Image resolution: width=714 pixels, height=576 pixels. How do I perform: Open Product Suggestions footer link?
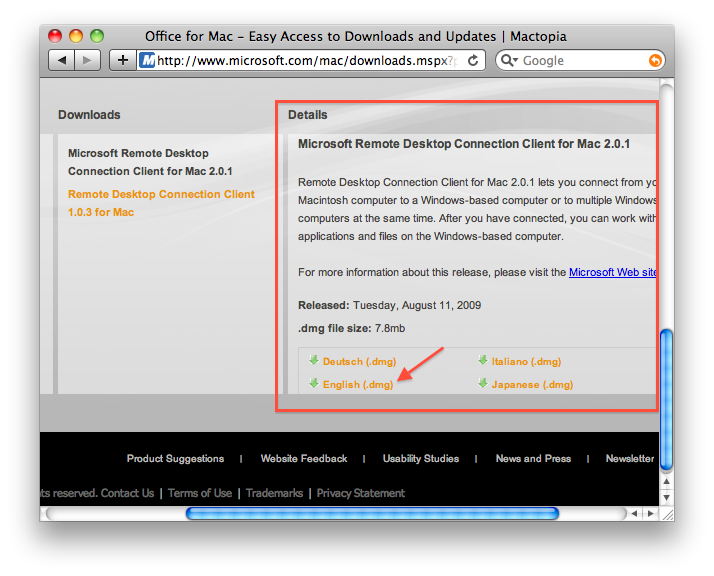click(175, 459)
